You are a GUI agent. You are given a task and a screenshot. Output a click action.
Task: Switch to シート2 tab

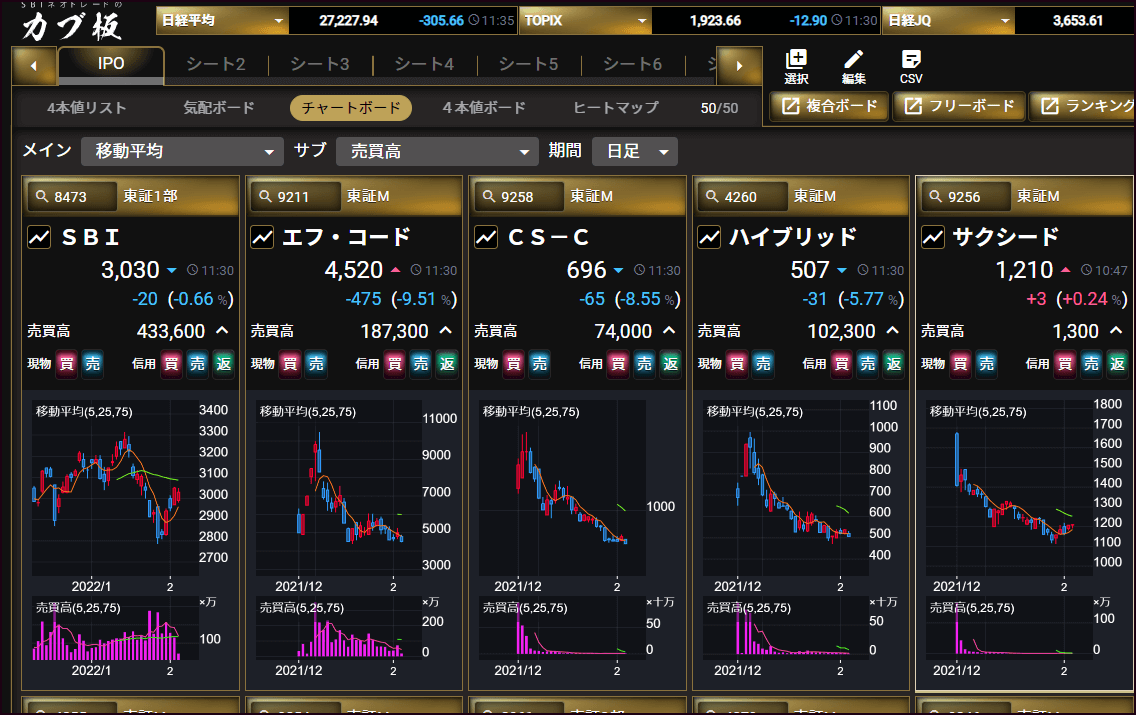tap(216, 64)
